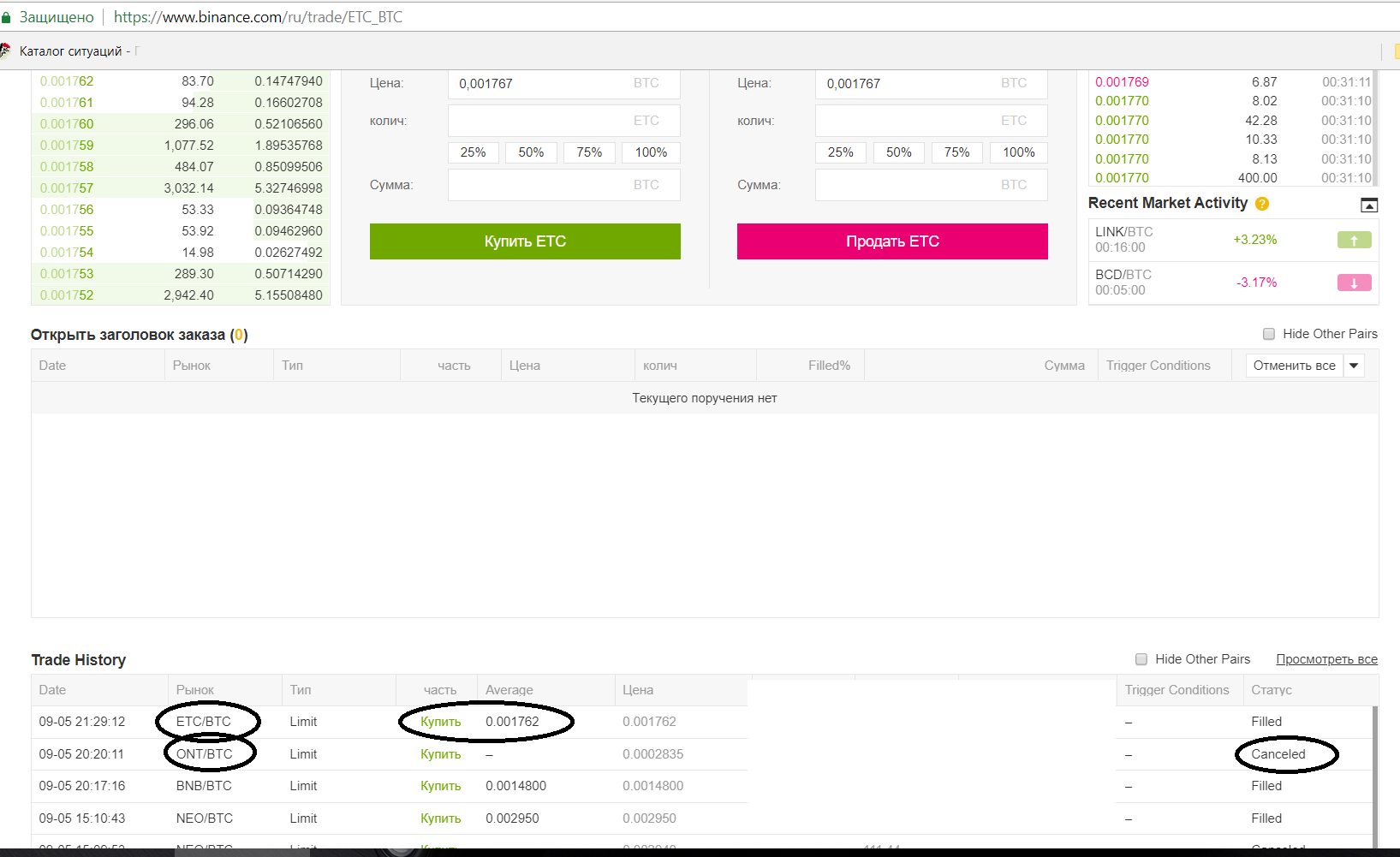Click the recent trades list scrollbar

coord(1375,128)
